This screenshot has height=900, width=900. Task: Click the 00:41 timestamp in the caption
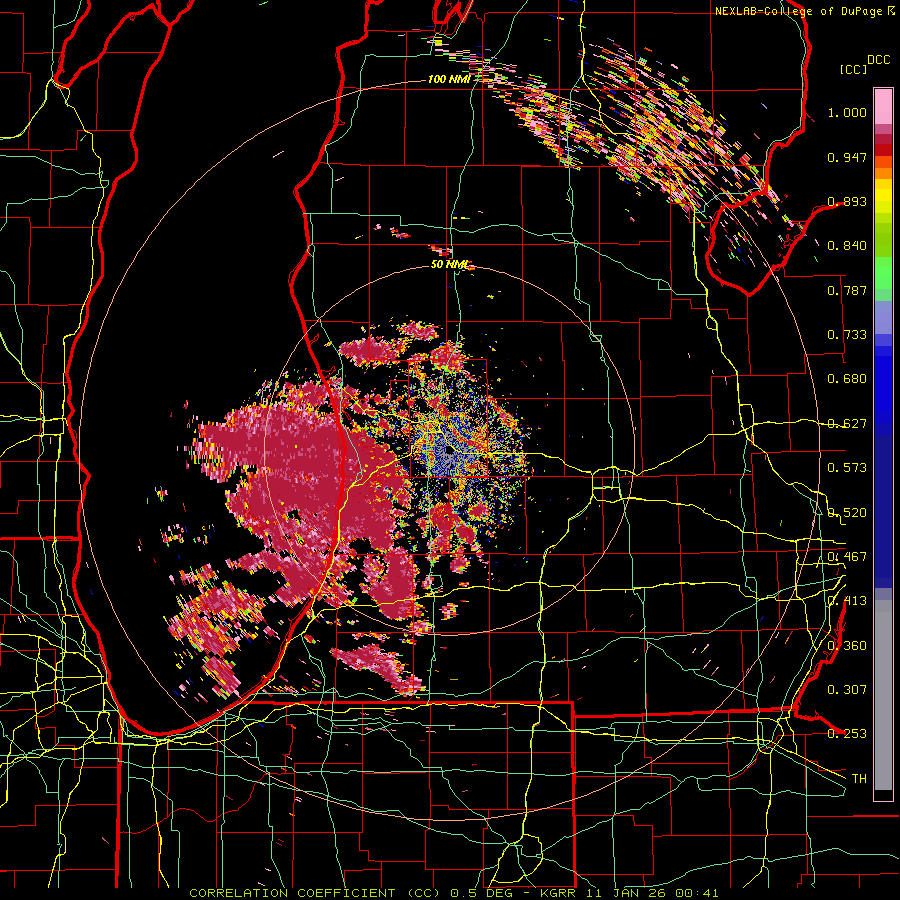tap(697, 893)
